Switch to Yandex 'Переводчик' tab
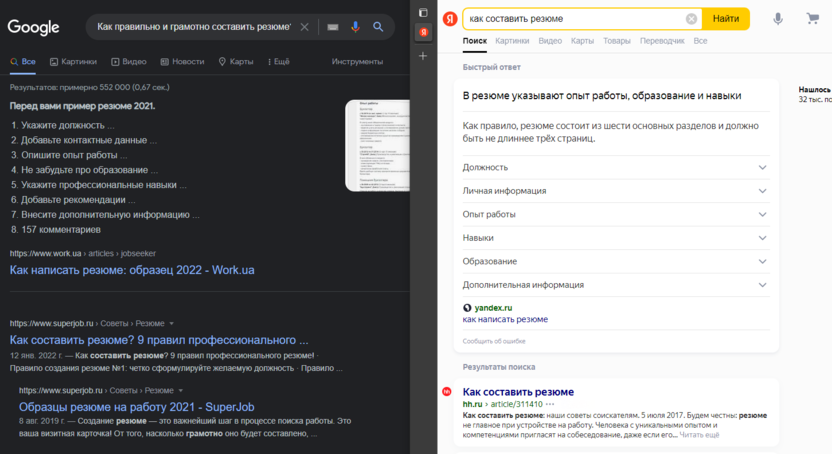Image resolution: width=832 pixels, height=454 pixels. pyautogui.click(x=662, y=41)
